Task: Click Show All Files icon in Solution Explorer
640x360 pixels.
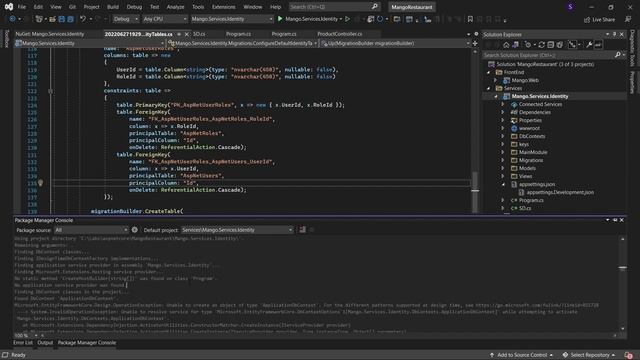Action: point(560,45)
